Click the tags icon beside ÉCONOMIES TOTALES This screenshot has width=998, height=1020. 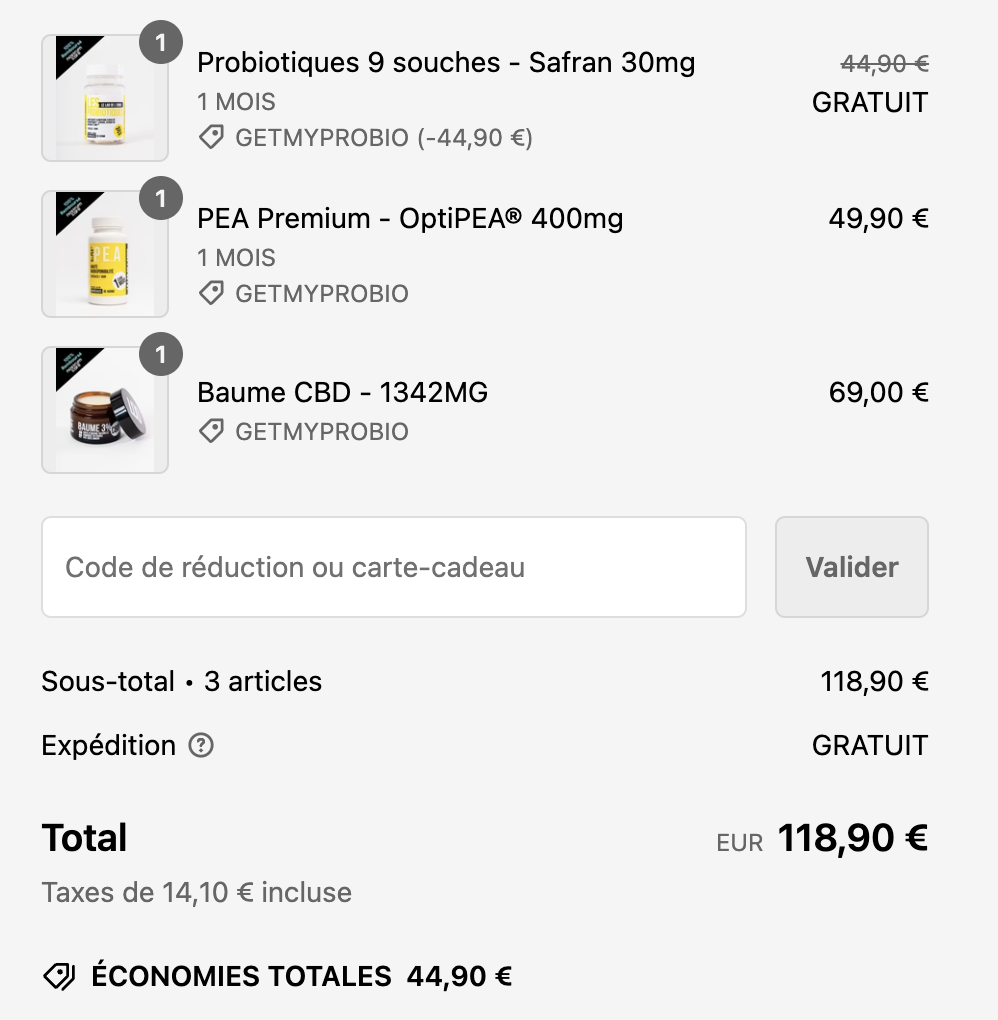[x=59, y=976]
